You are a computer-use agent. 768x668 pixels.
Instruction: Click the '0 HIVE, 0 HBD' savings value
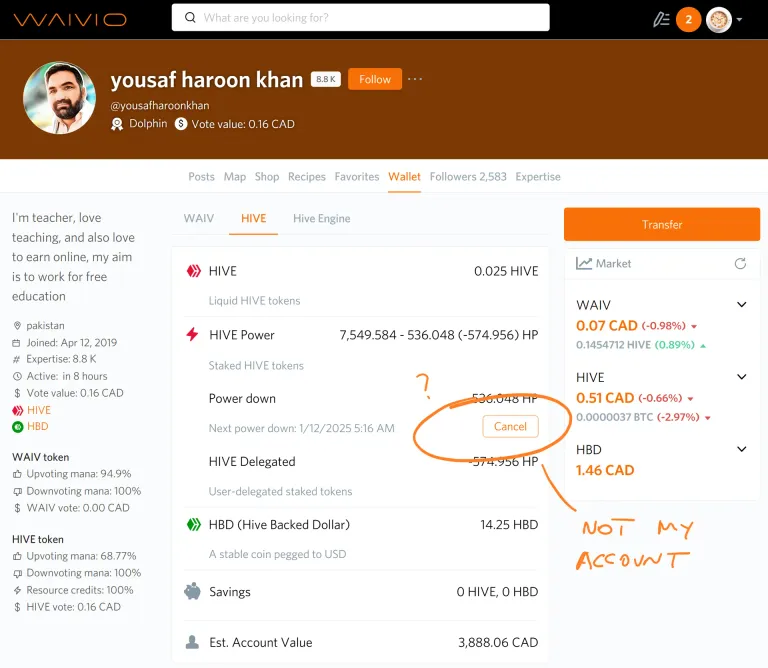coord(497,592)
